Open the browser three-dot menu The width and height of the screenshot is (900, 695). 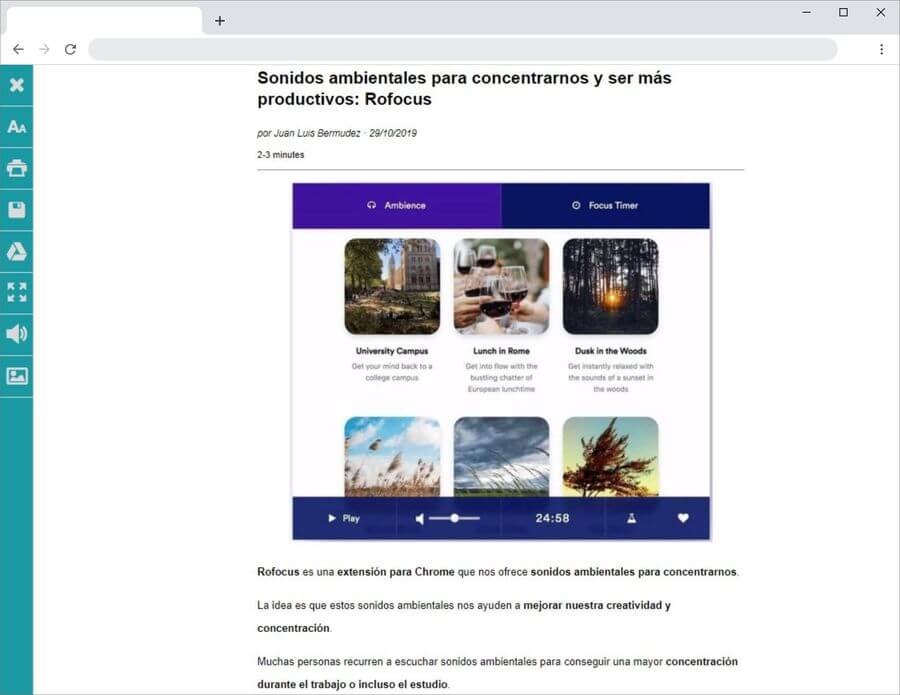[x=882, y=49]
